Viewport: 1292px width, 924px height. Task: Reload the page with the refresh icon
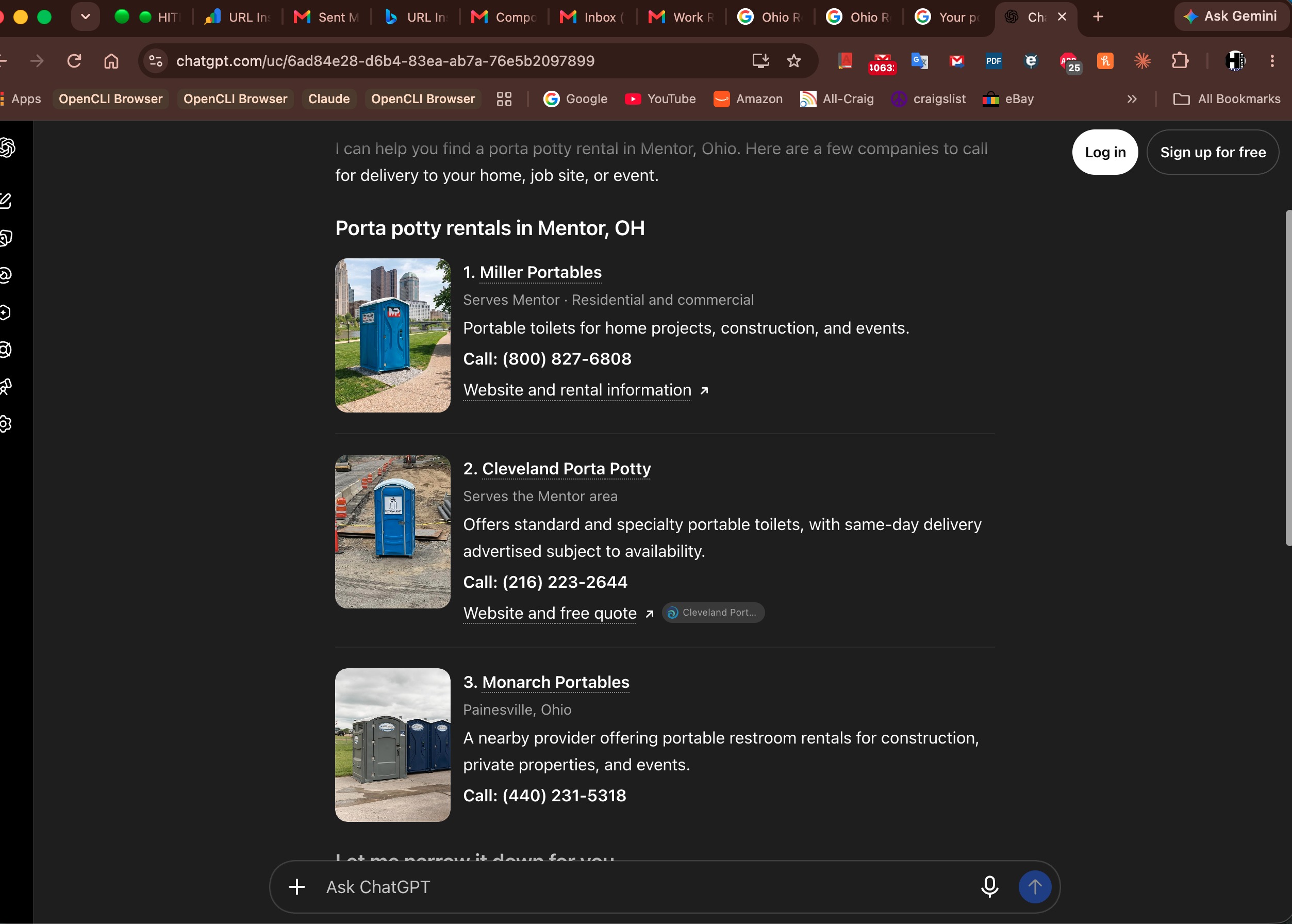[x=74, y=61]
